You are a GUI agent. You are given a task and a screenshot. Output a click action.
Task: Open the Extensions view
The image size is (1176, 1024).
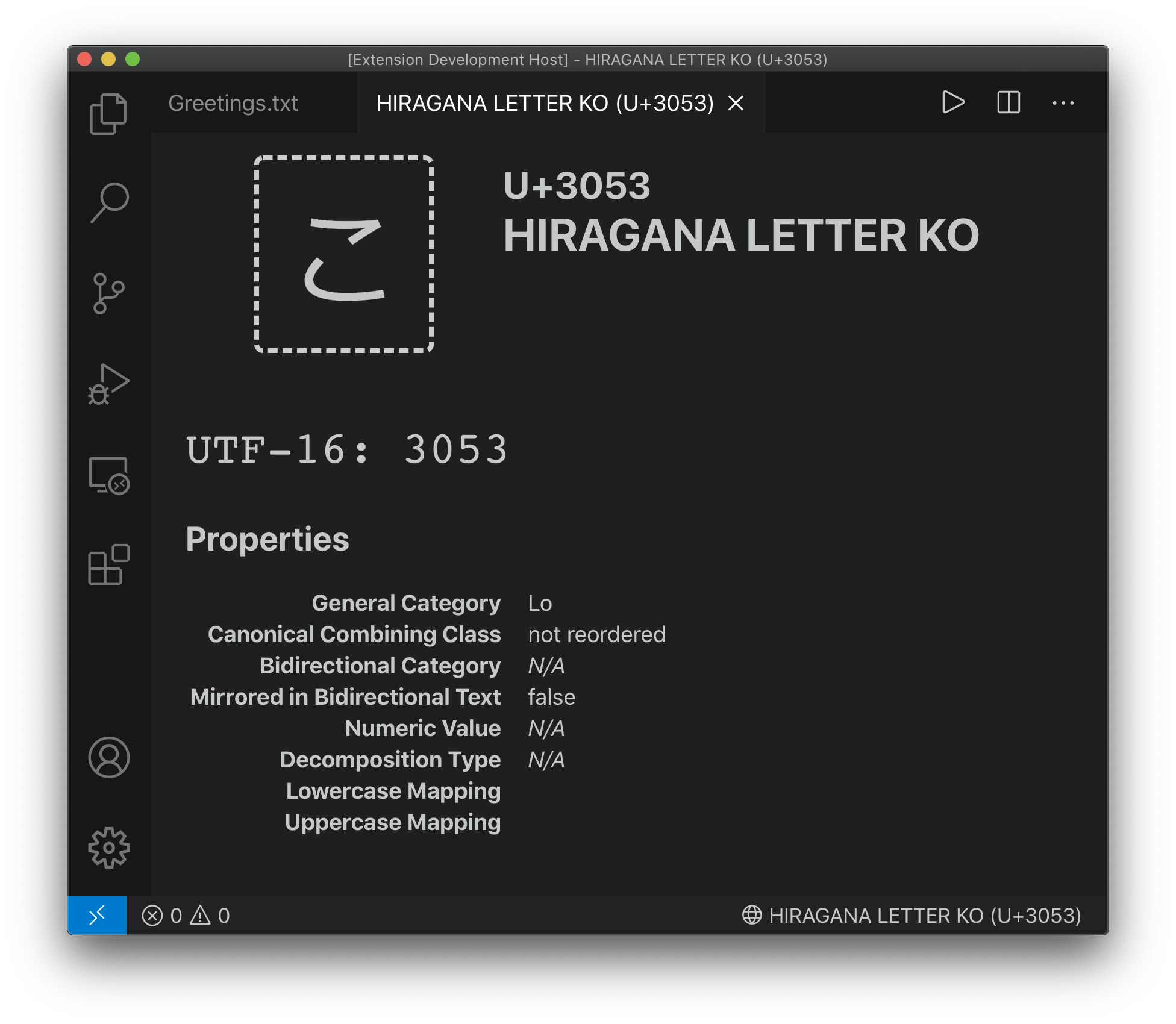(x=108, y=565)
